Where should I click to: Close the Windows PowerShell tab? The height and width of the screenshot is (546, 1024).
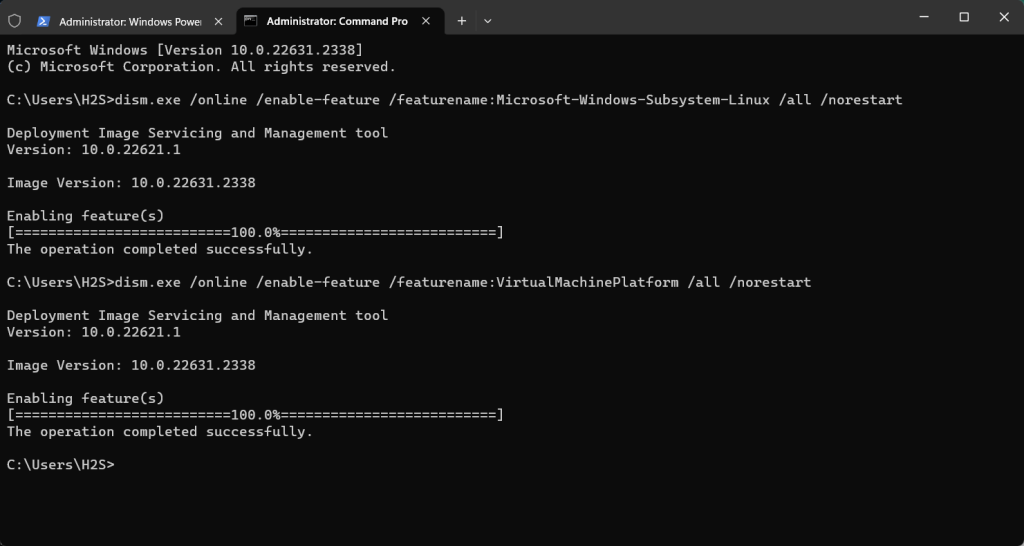coord(218,21)
